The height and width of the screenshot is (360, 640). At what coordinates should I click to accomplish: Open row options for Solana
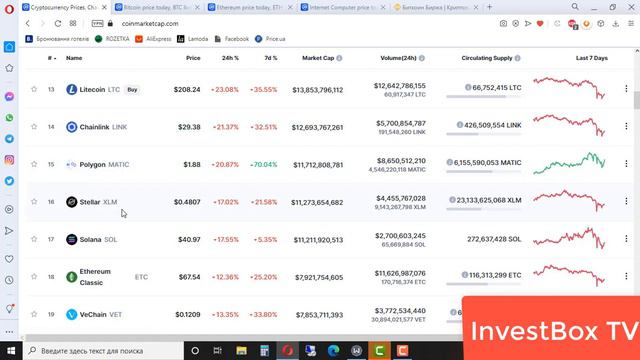click(626, 239)
